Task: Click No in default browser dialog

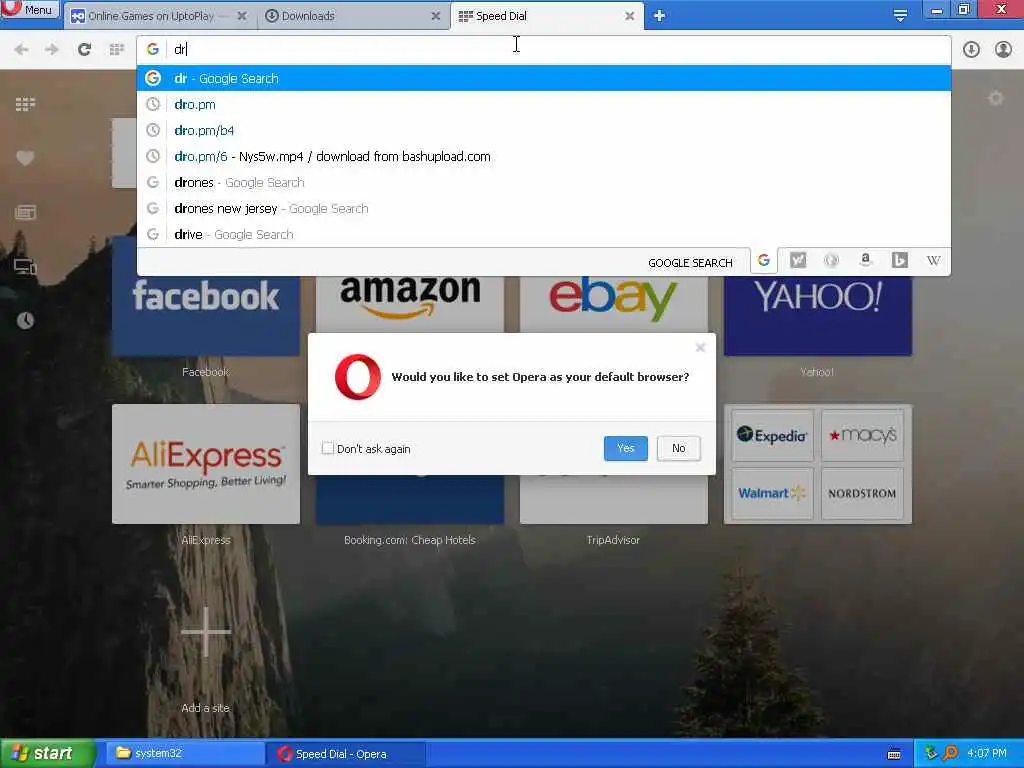Action: [679, 448]
